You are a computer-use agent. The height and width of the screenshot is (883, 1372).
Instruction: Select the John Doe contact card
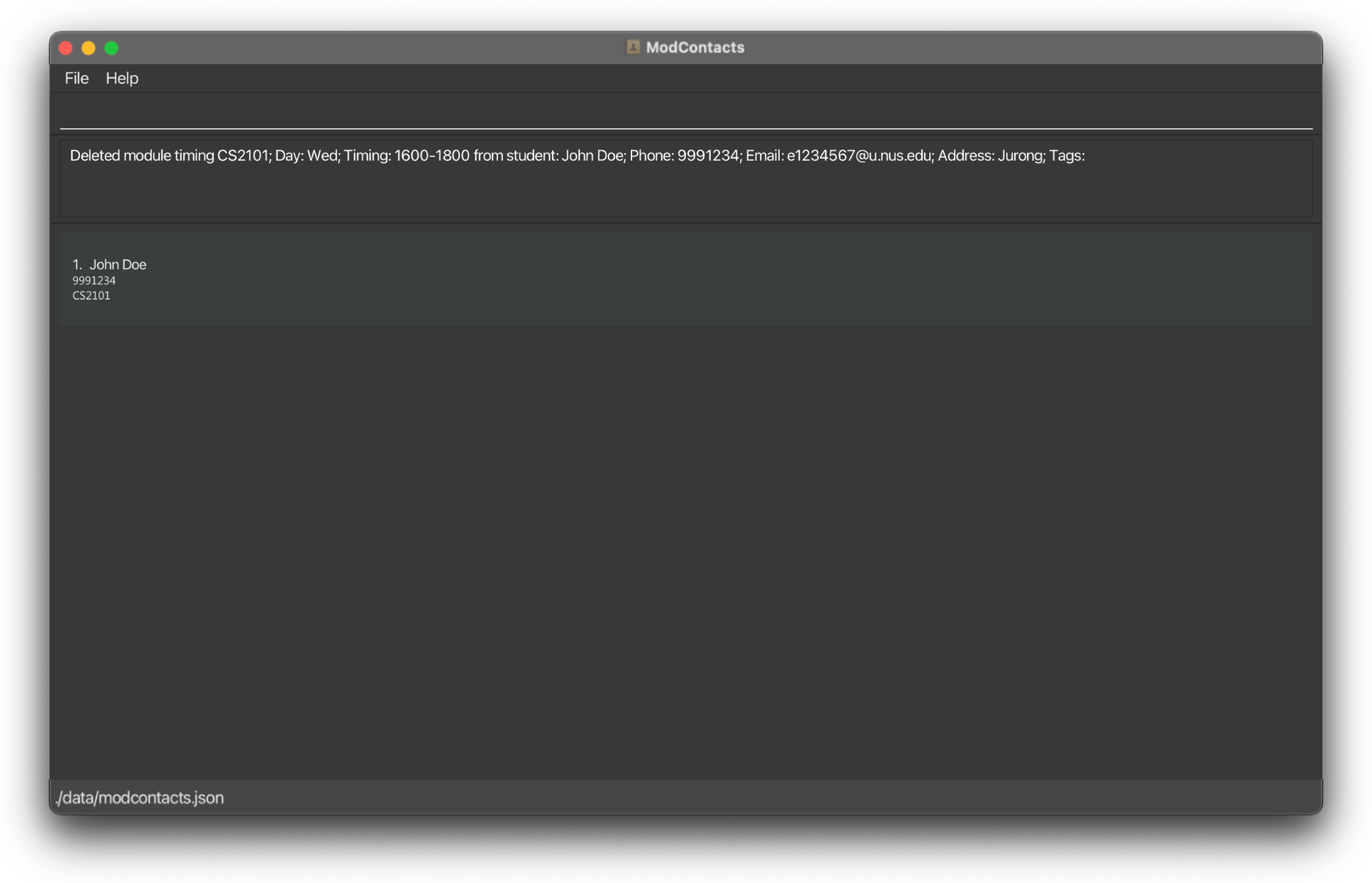coord(685,279)
